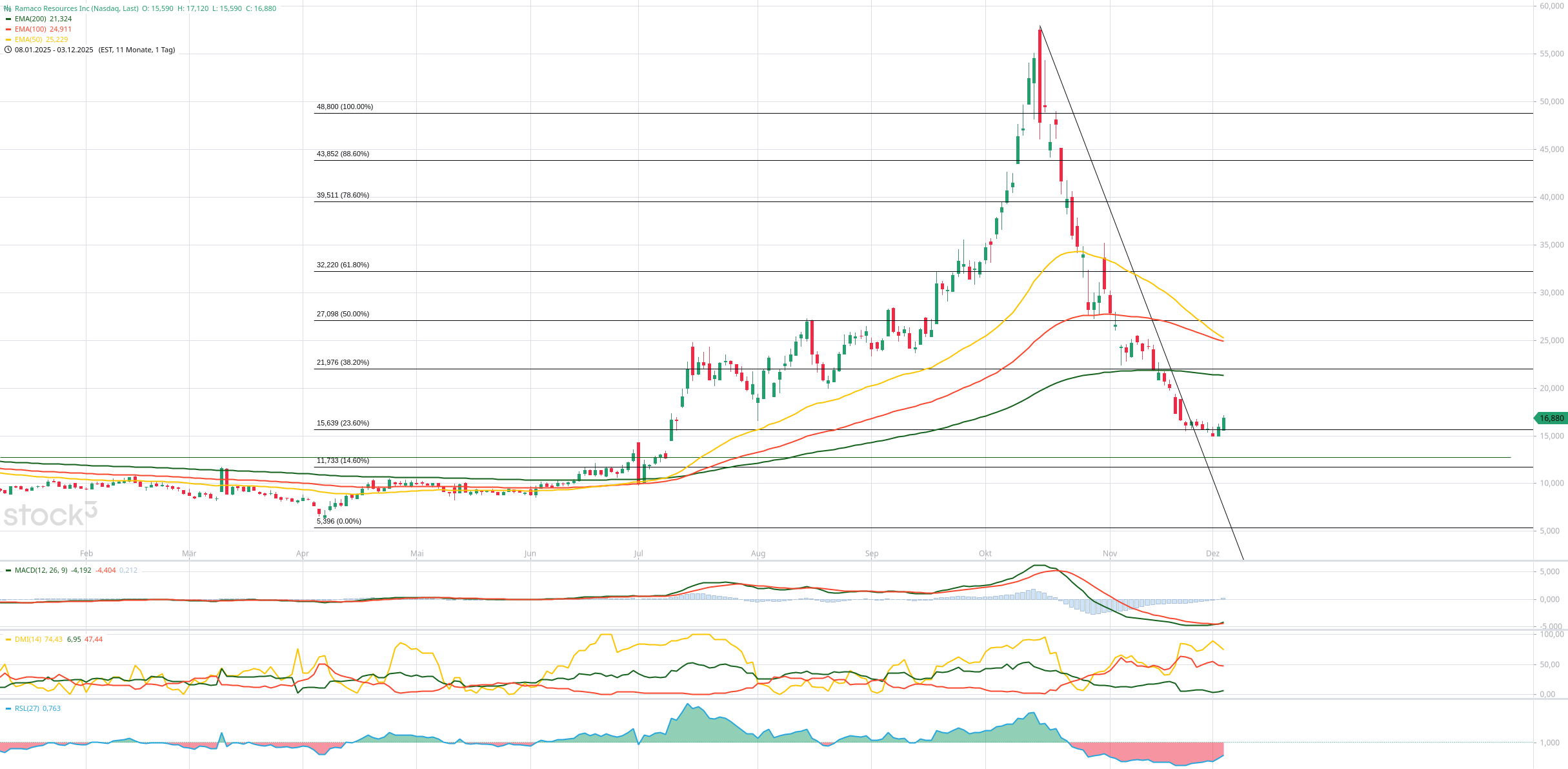The height and width of the screenshot is (769, 1568).
Task: Select the 48,800 (100.00%) Fibonacci label
Action: tap(345, 107)
